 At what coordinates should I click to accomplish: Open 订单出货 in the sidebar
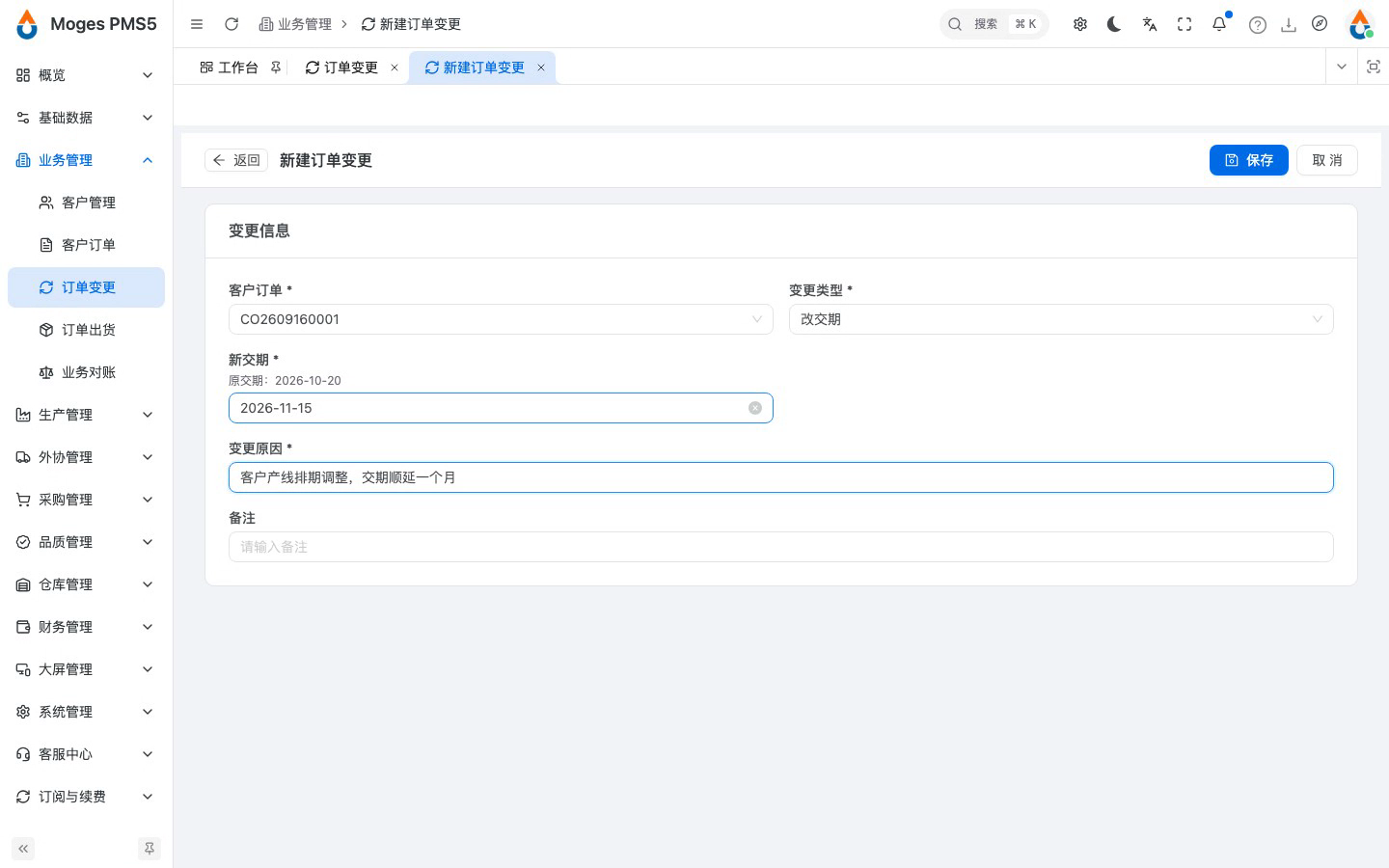pyautogui.click(x=86, y=330)
